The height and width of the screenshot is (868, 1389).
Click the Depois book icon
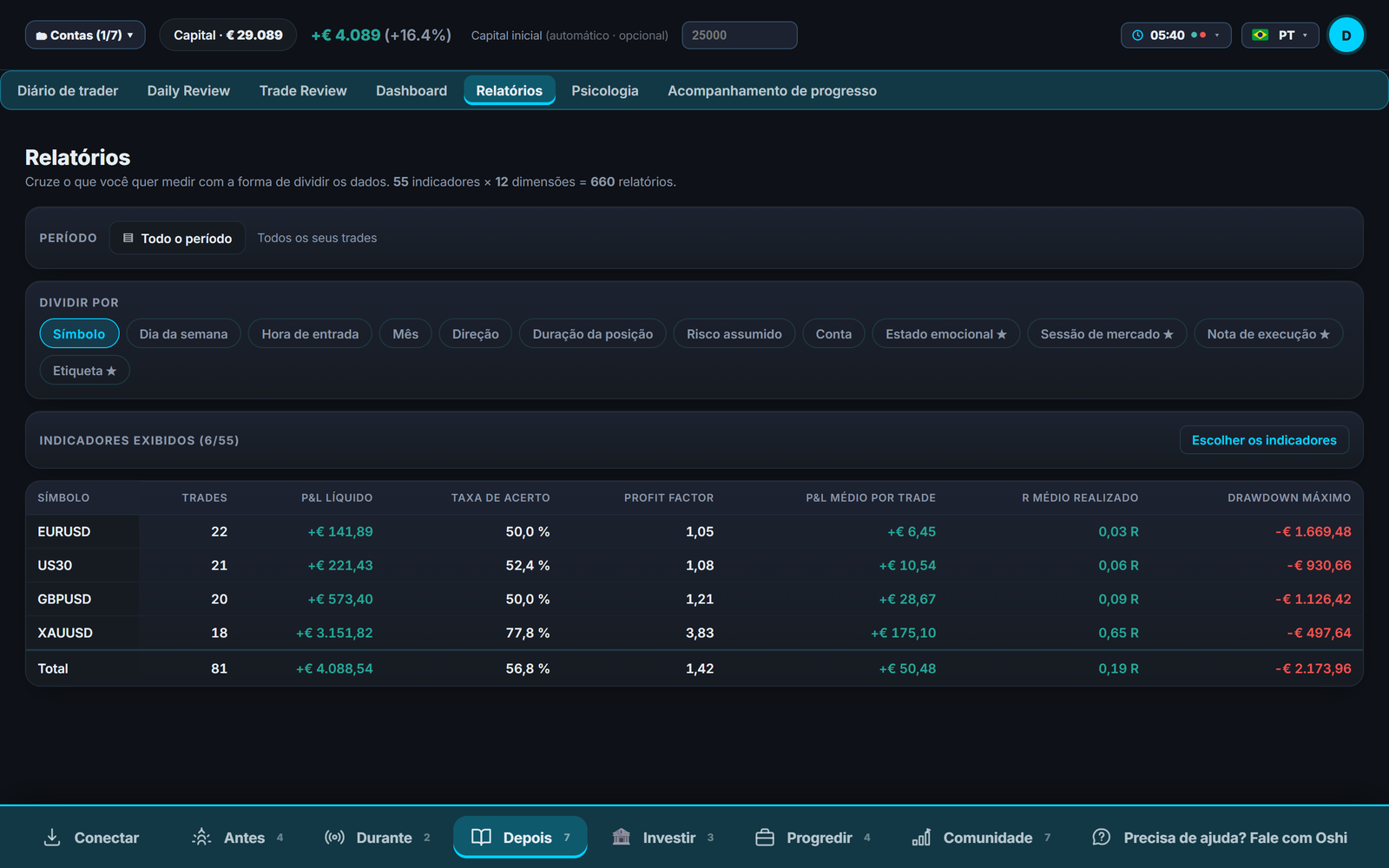click(481, 837)
